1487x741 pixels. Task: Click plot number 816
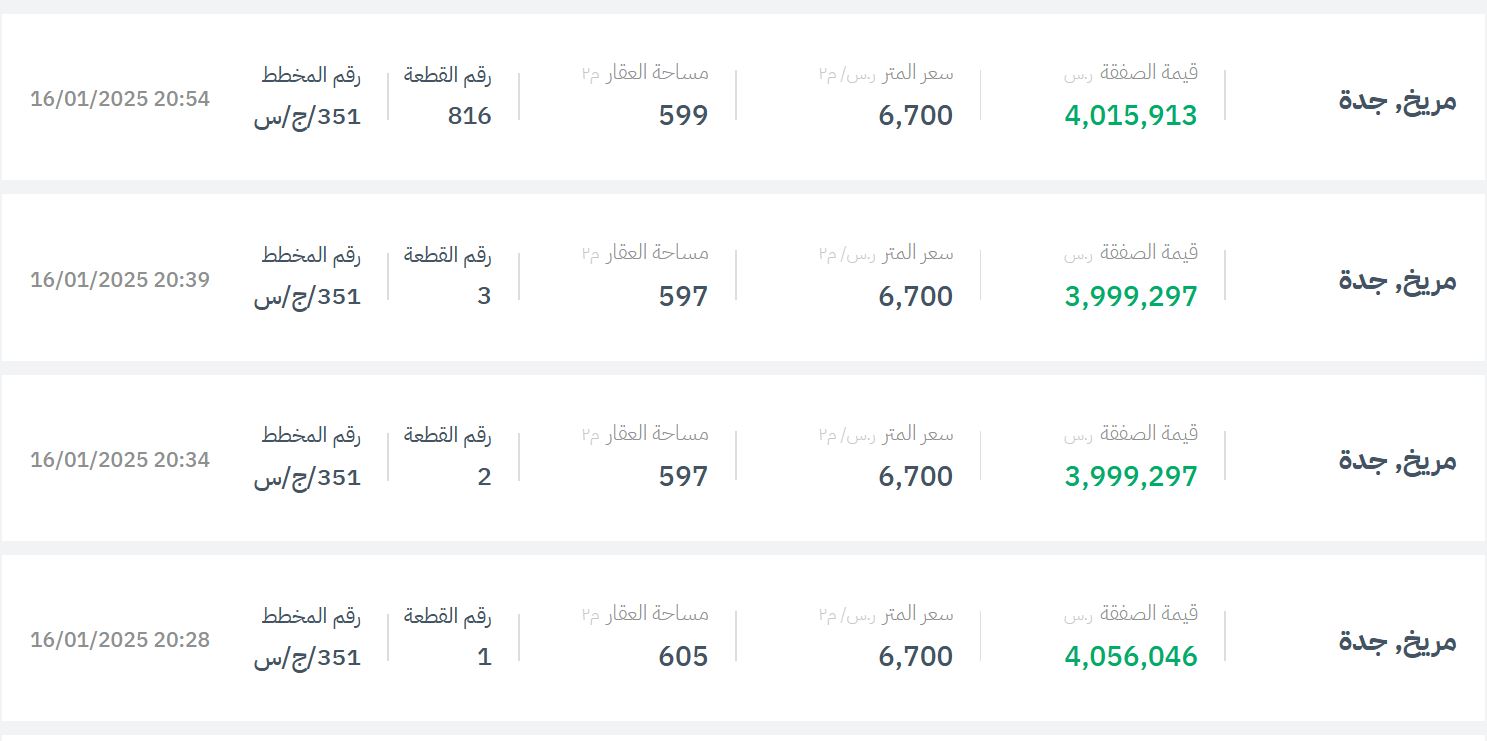point(469,116)
